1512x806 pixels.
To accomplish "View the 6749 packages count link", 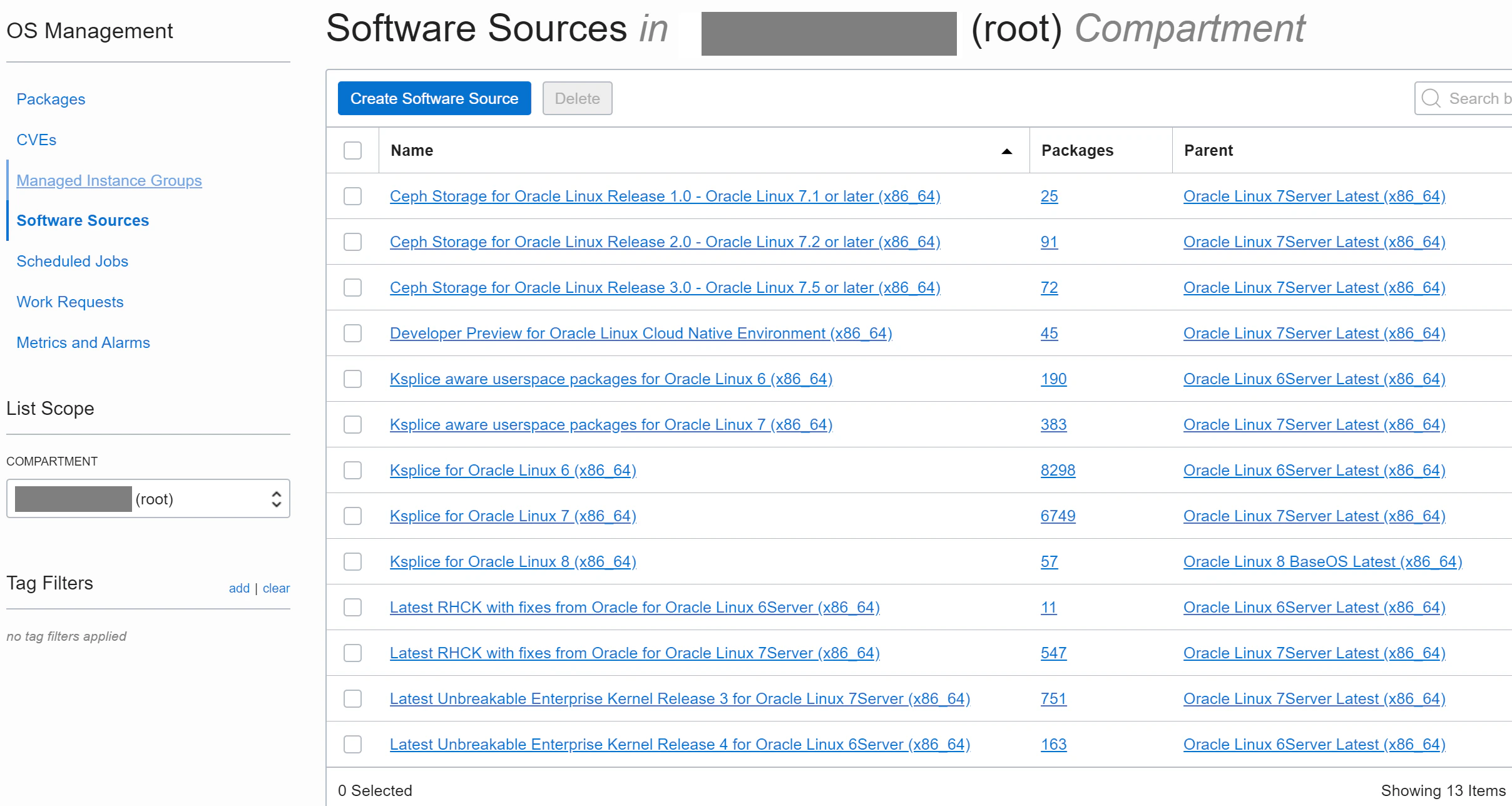I will click(x=1058, y=516).
